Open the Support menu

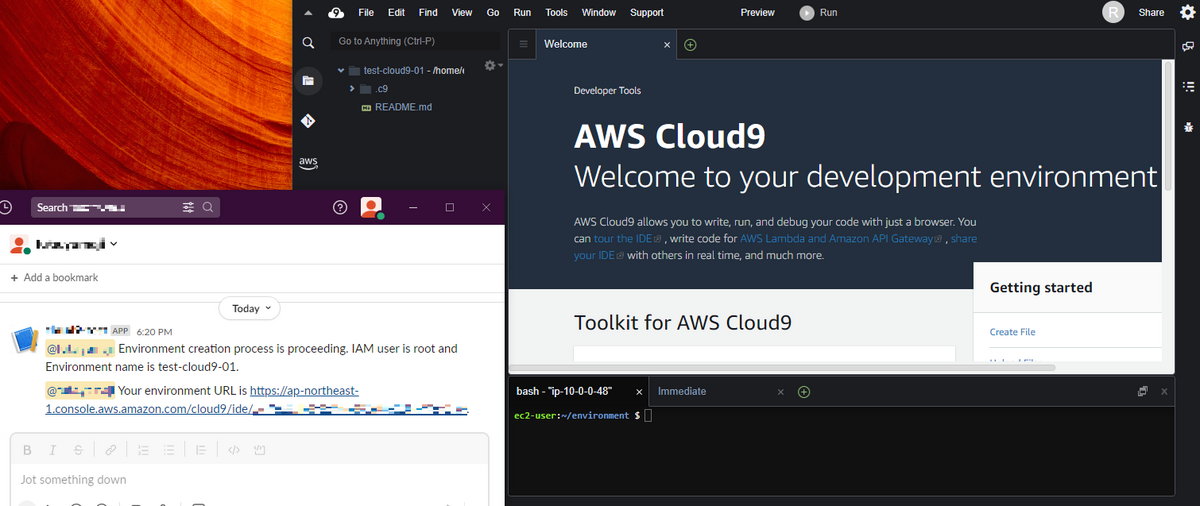[647, 13]
